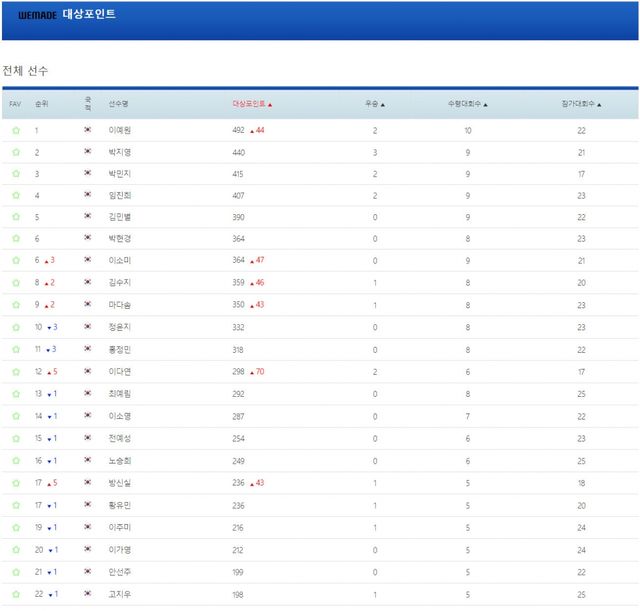Open player 박현경's name link
640x611 pixels.
pyautogui.click(x=119, y=239)
